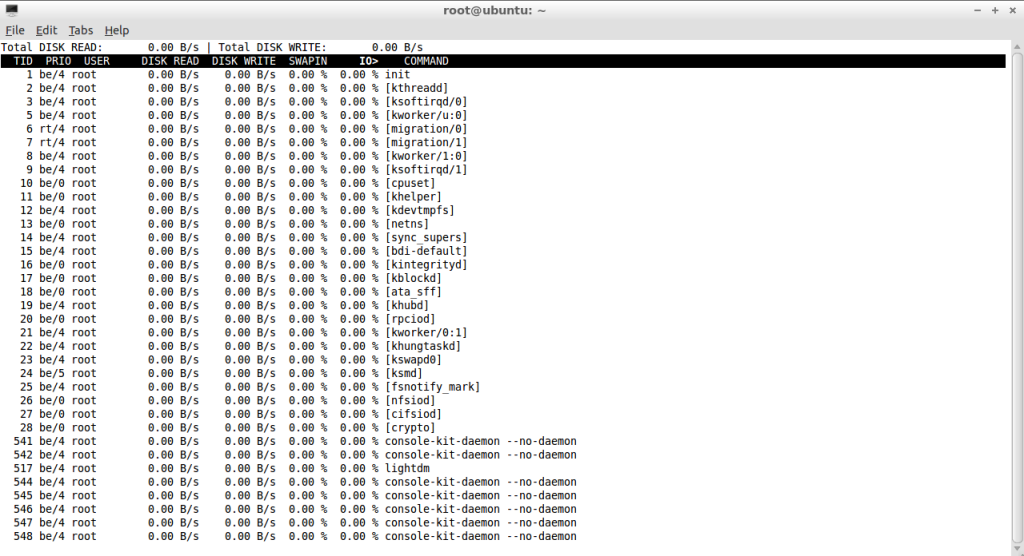Screen dimensions: 1024x556
Task: Click the COMMAND column header
Action: coord(426,61)
